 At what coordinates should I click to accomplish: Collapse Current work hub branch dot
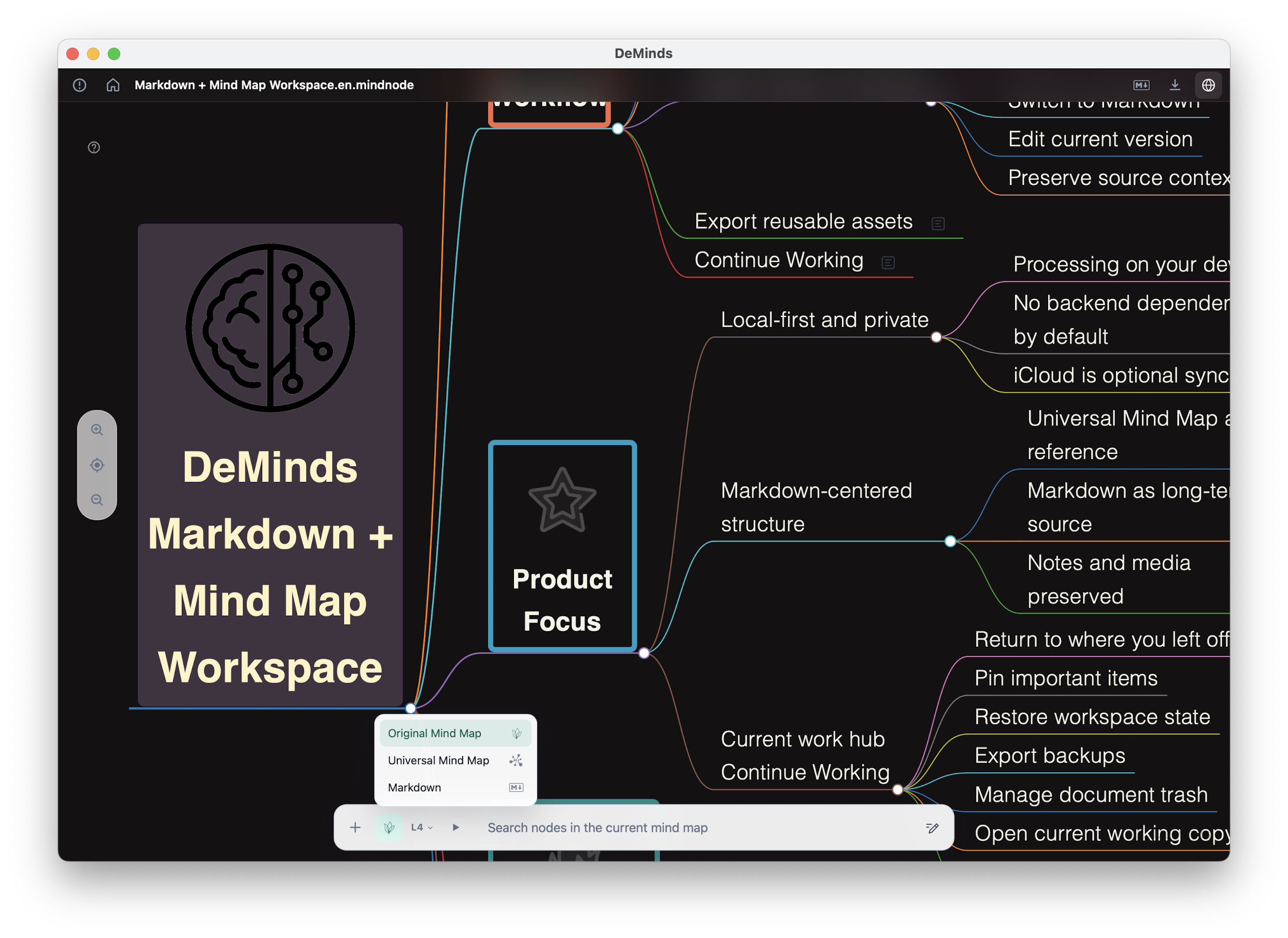coord(898,790)
